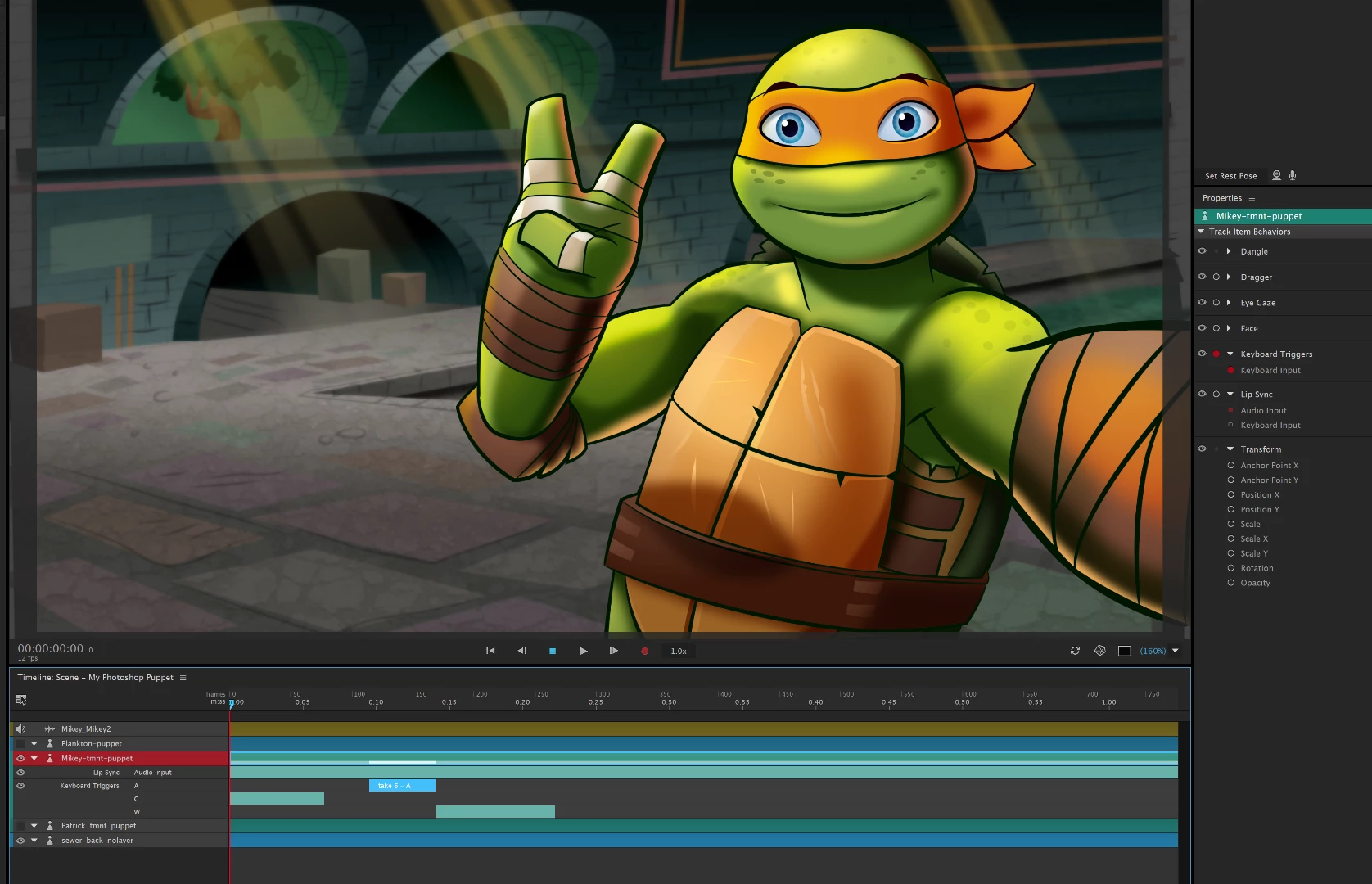
Task: Collapse the Keyboard Triggers behavior
Action: pos(1230,354)
